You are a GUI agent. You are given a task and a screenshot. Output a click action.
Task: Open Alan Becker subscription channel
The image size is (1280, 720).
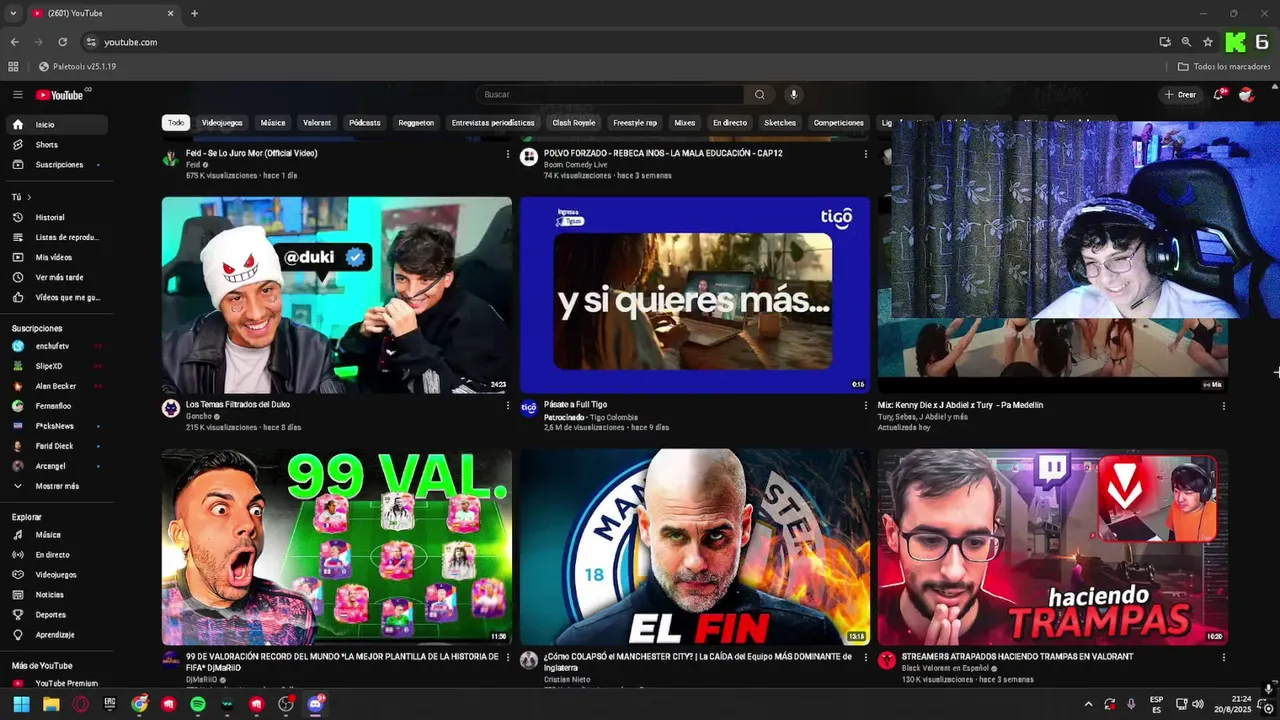57,386
